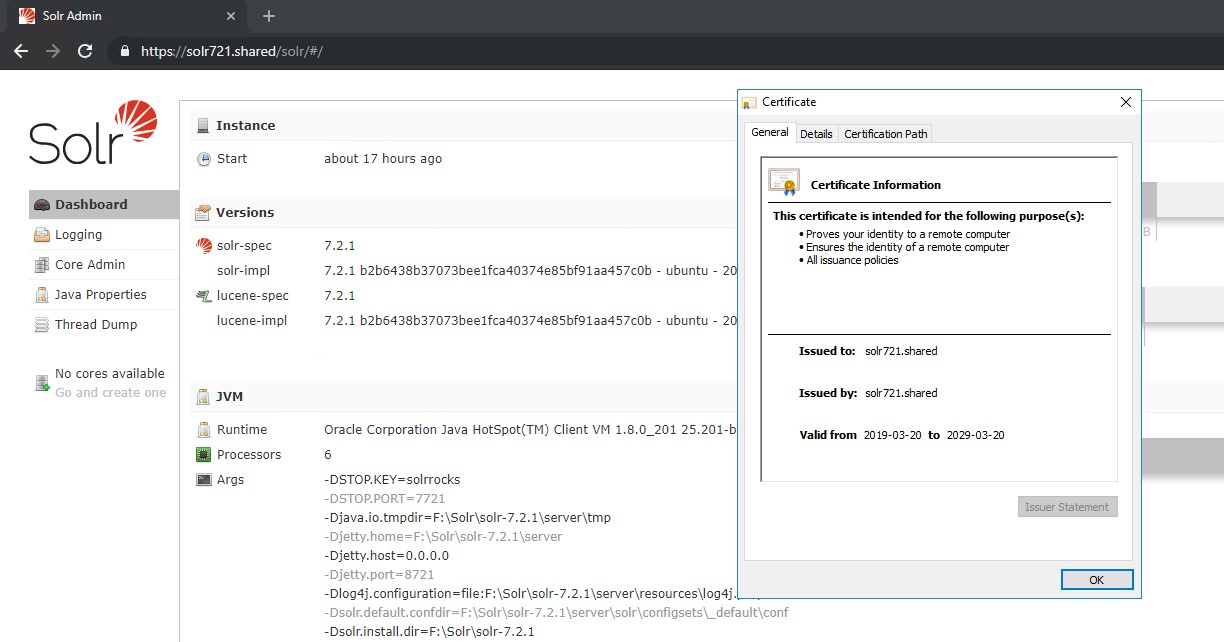Screen dimensions: 1224x642
Task: Click the -DSTOP.KEY=solrrocks argument
Action: 393,480
